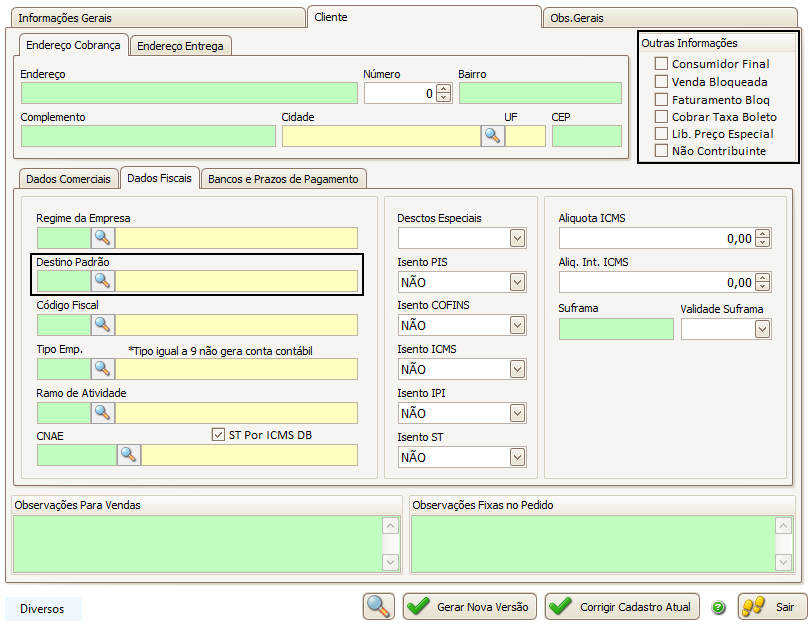Click Tipo Emp. search magnifier icon

(103, 369)
